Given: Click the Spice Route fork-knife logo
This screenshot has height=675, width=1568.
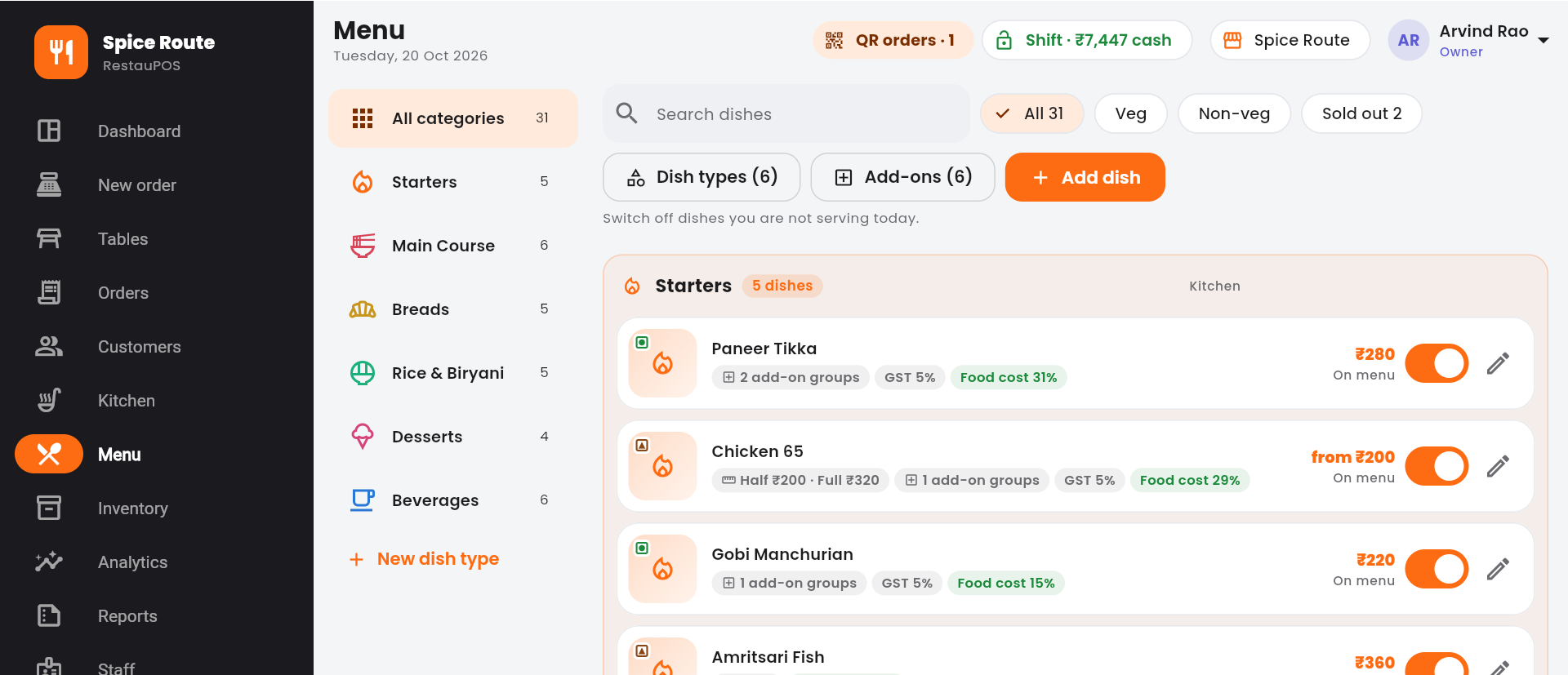Looking at the screenshot, I should (61, 52).
